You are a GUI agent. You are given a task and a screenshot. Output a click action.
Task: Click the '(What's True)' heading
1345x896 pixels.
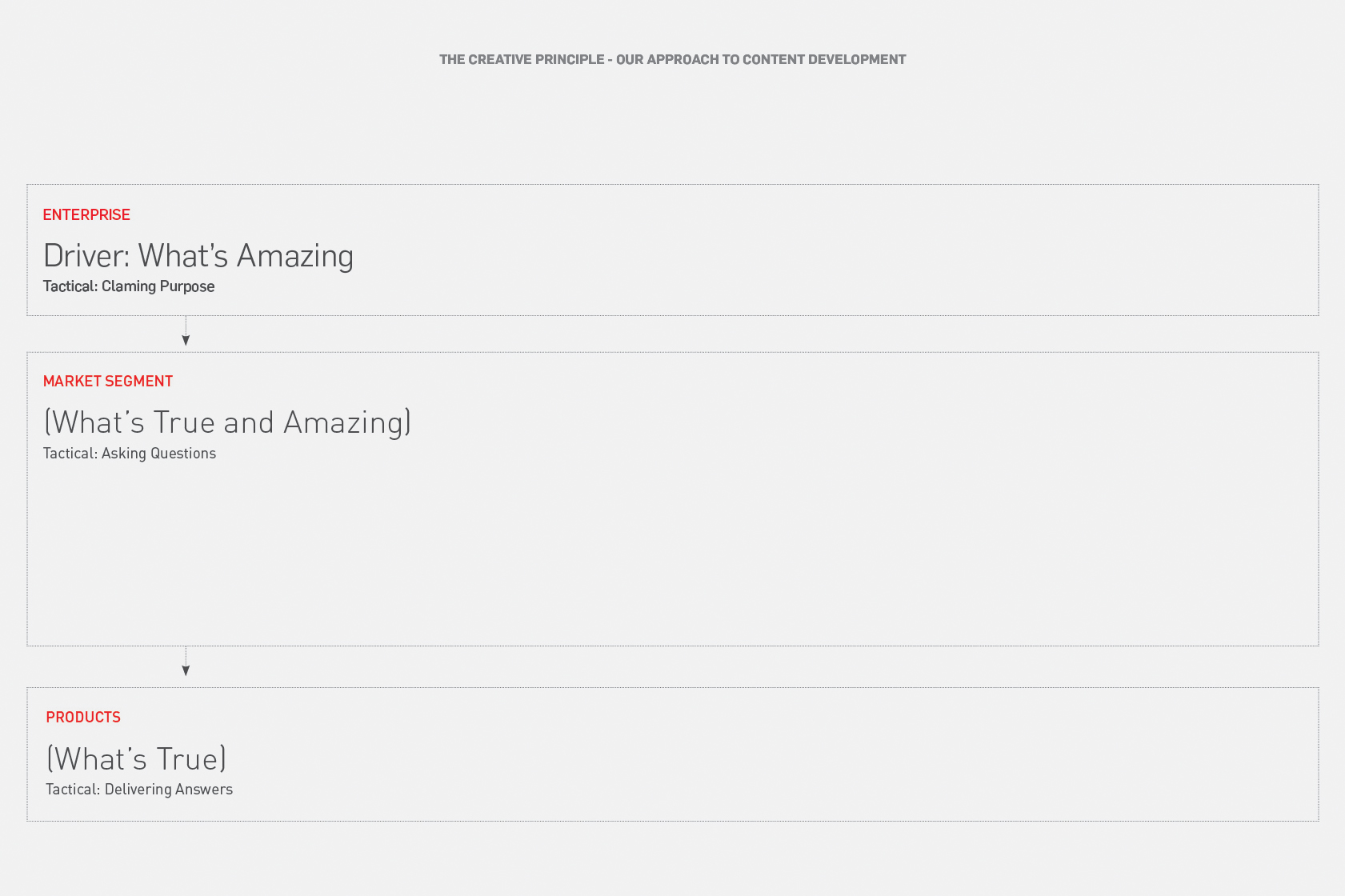[x=136, y=759]
